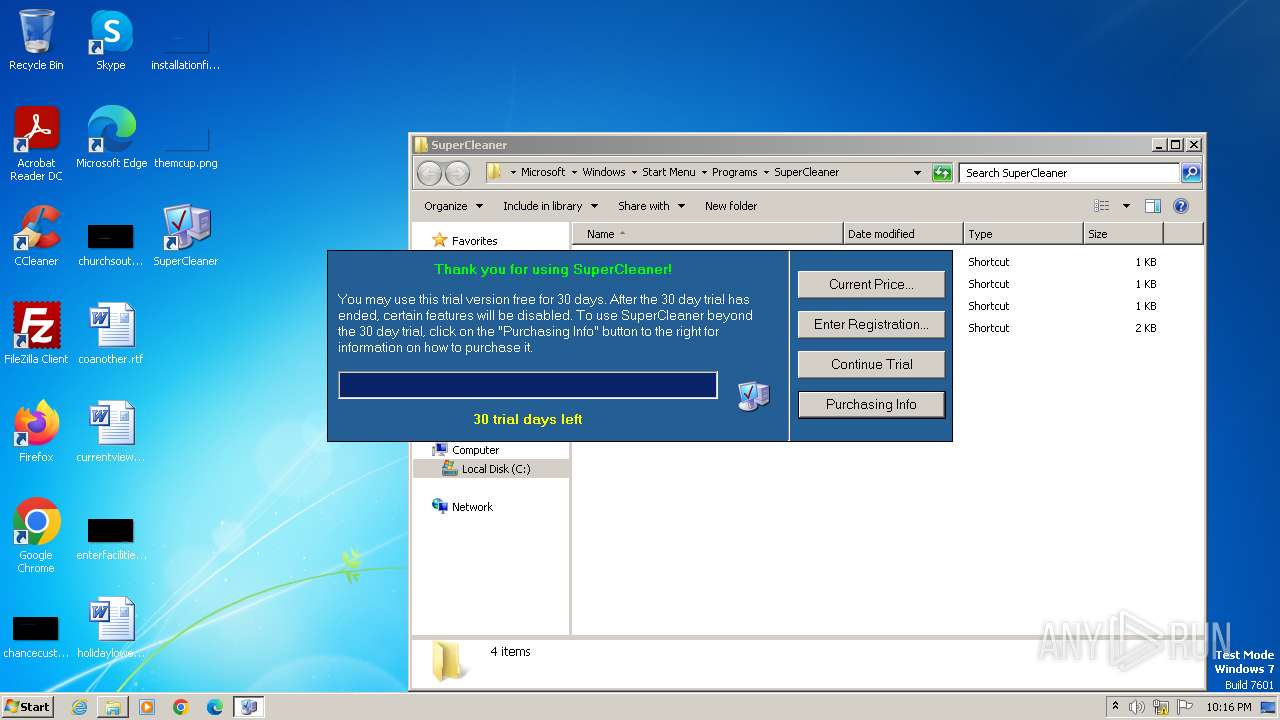Viewport: 1280px width, 720px height.
Task: Open Include in library dropdown
Action: 550,206
